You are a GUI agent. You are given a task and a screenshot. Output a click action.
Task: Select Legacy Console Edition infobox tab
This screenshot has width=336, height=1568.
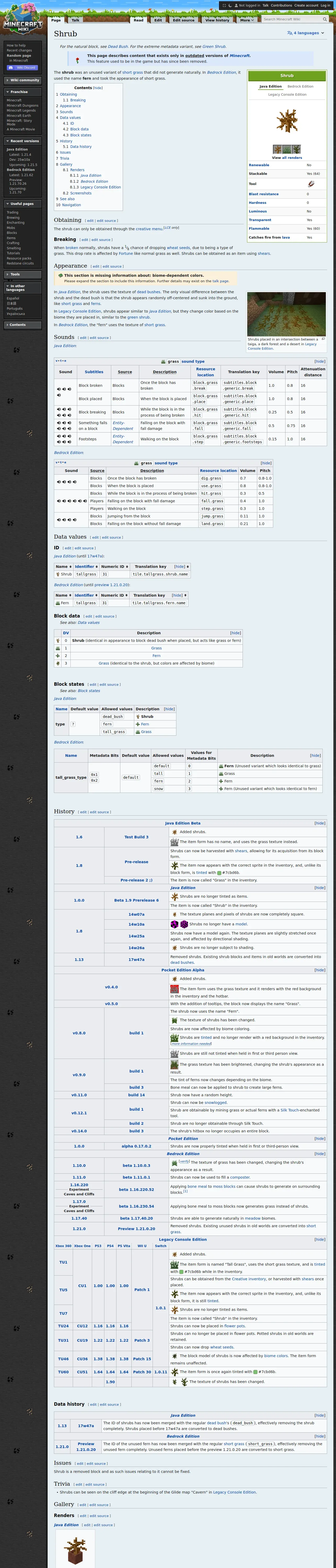point(287,94)
